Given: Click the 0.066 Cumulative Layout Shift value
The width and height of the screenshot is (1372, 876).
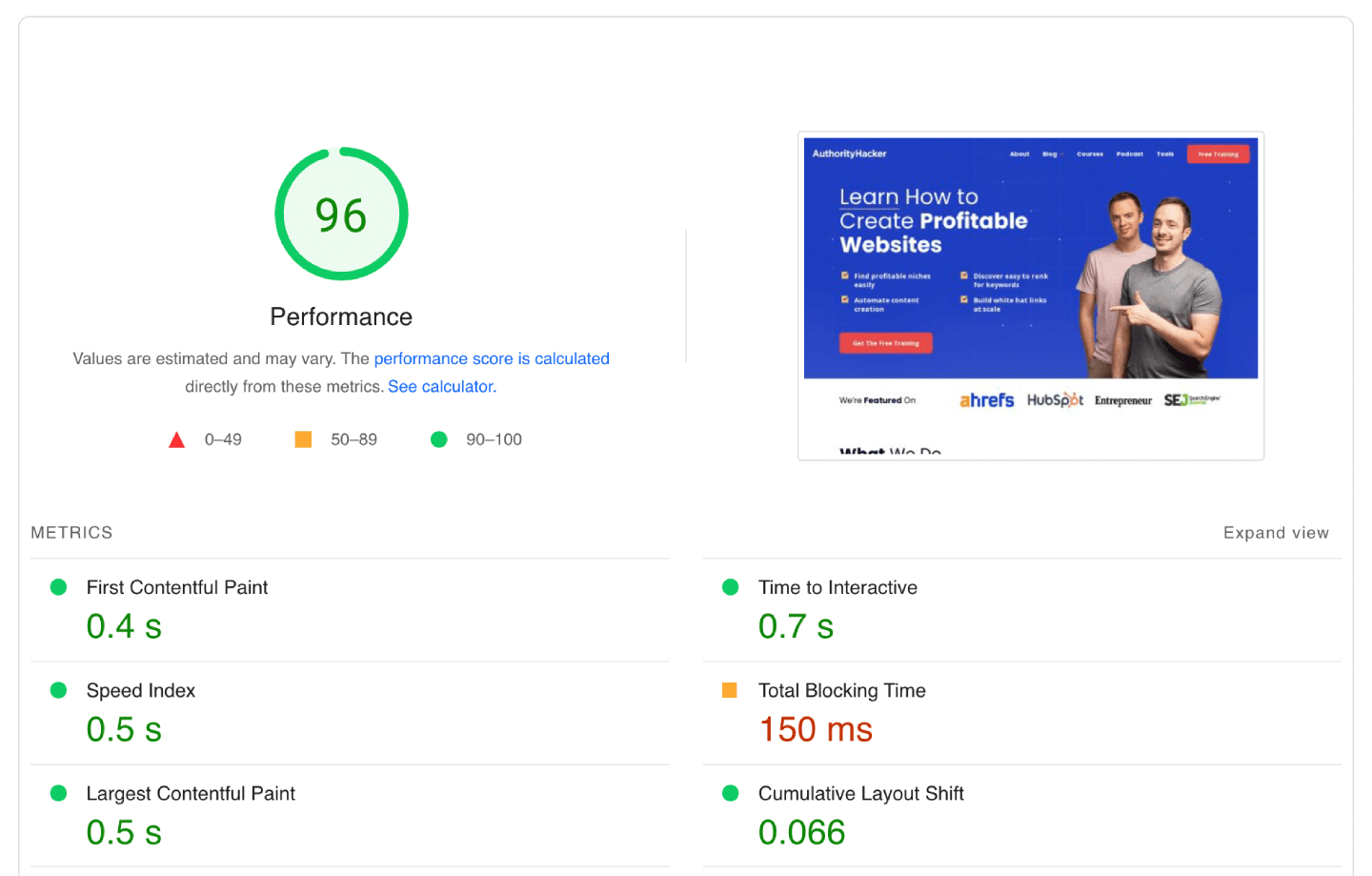Looking at the screenshot, I should click(801, 832).
